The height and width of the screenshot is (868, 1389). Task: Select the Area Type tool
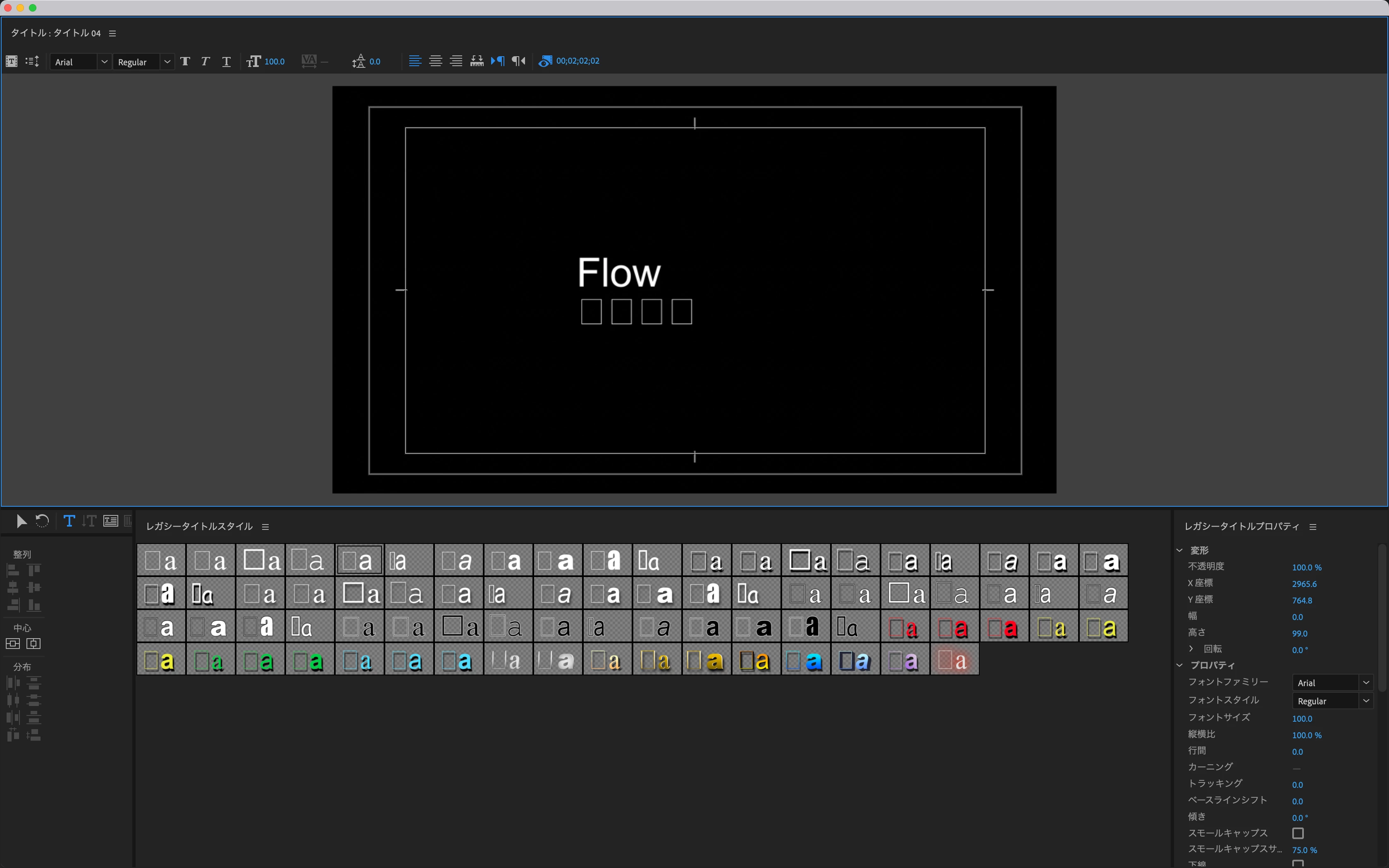[111, 521]
